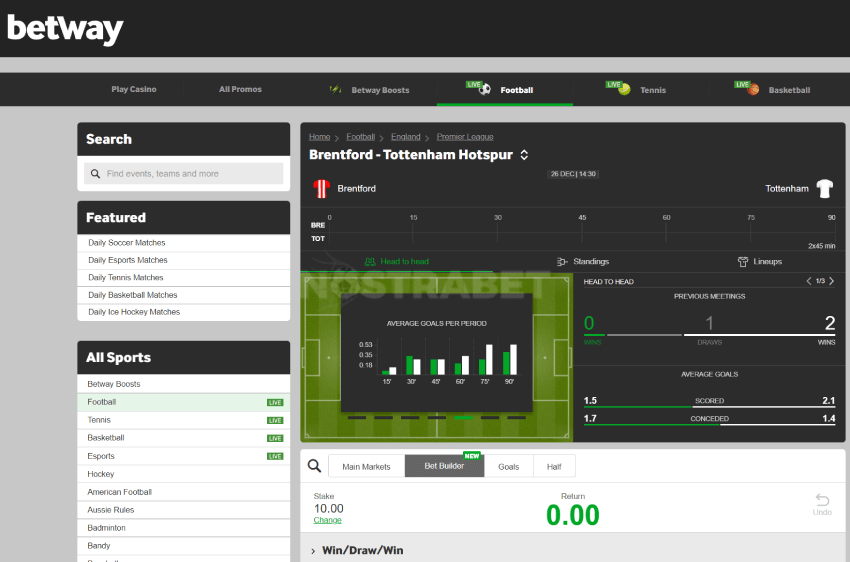Select the Goals tab

[x=508, y=467]
